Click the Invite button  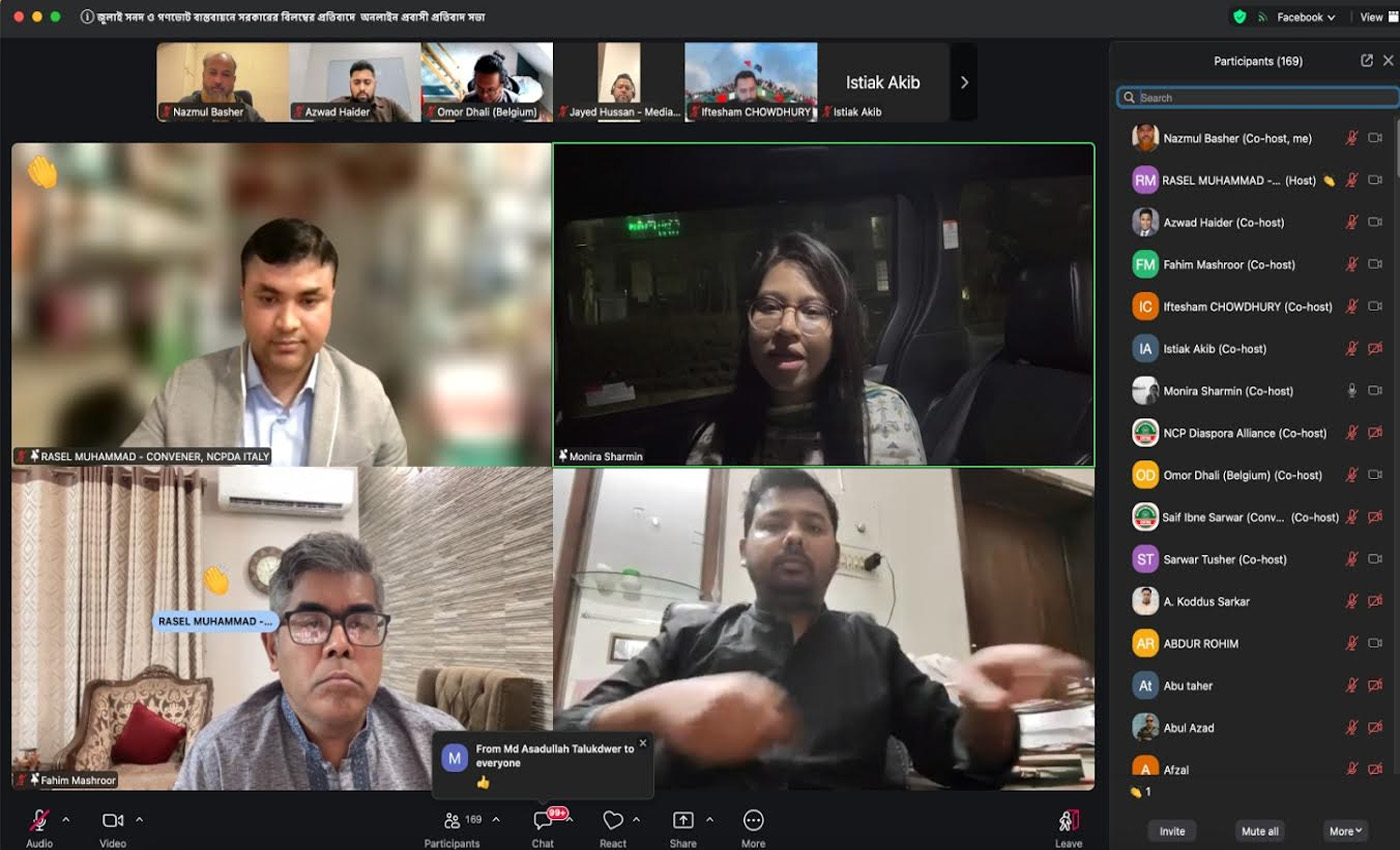[1172, 831]
